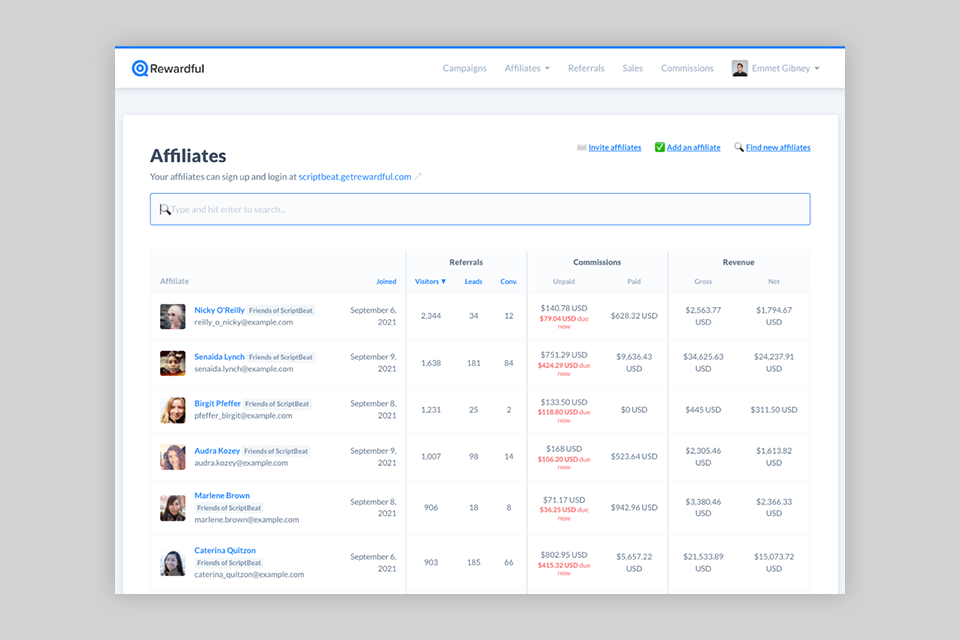Open Senaida Lynch's affiliate profile

click(x=219, y=356)
